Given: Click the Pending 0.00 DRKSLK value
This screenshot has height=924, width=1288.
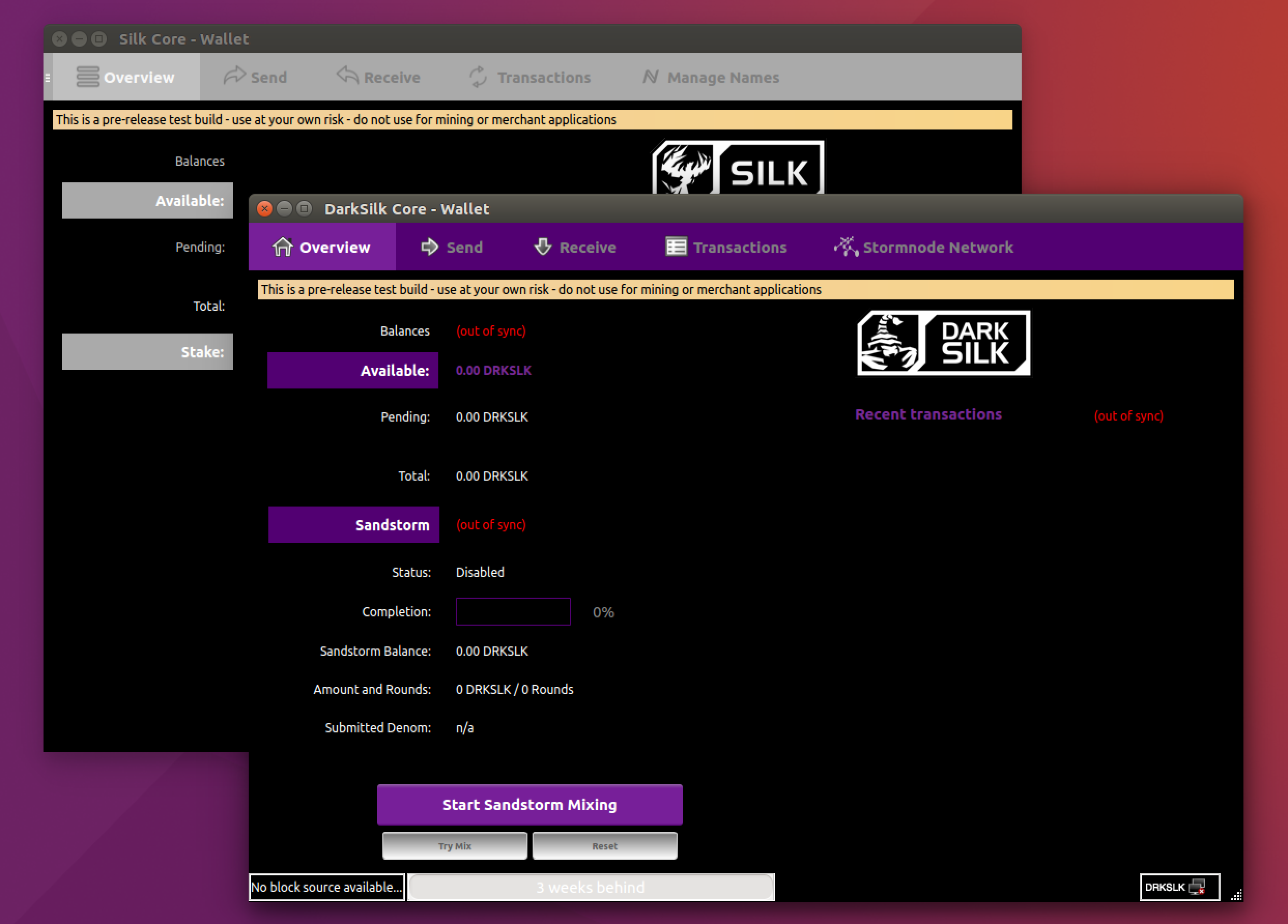Looking at the screenshot, I should tap(492, 416).
